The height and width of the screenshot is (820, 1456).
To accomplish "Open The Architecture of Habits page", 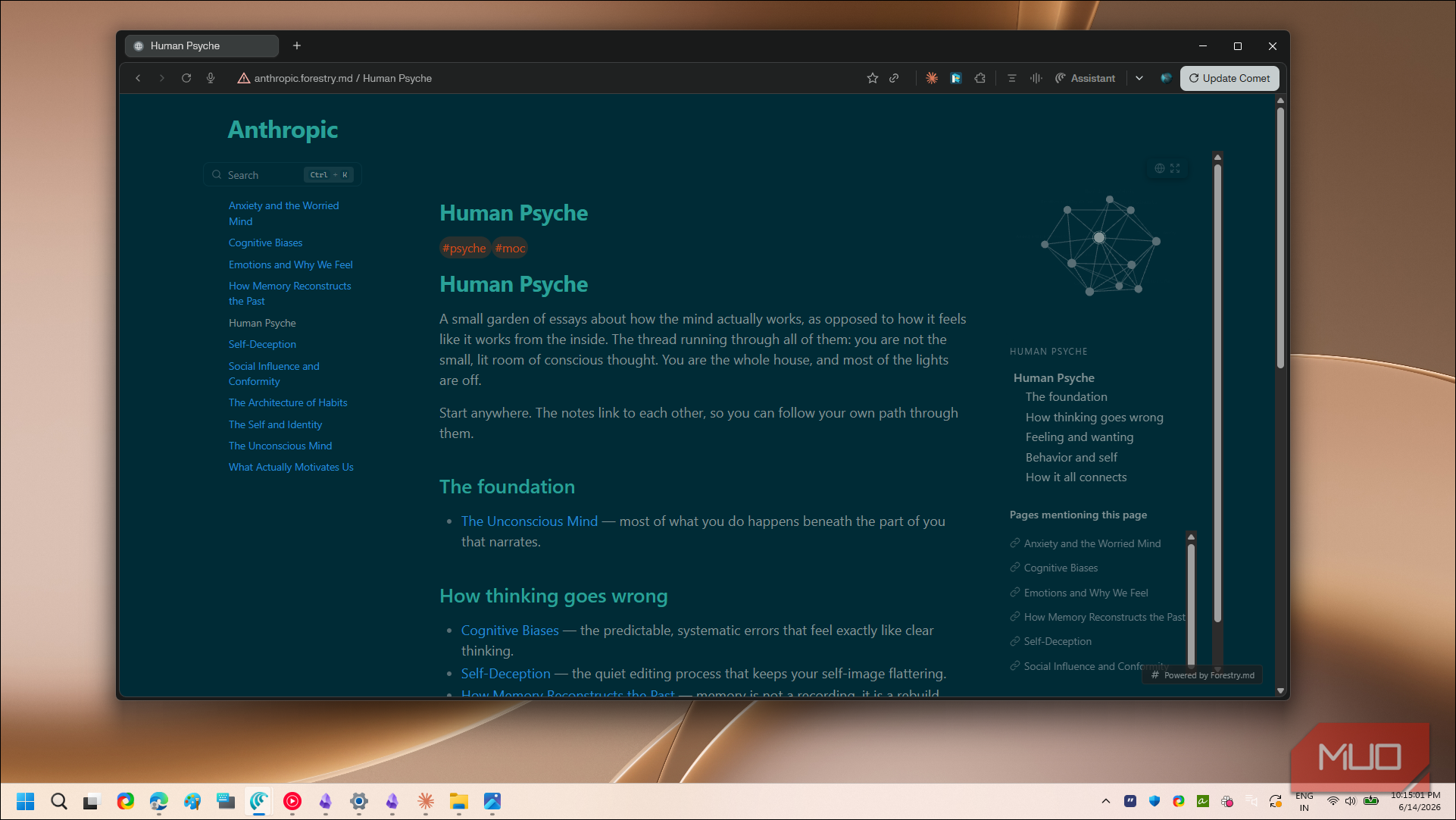I will 288,402.
